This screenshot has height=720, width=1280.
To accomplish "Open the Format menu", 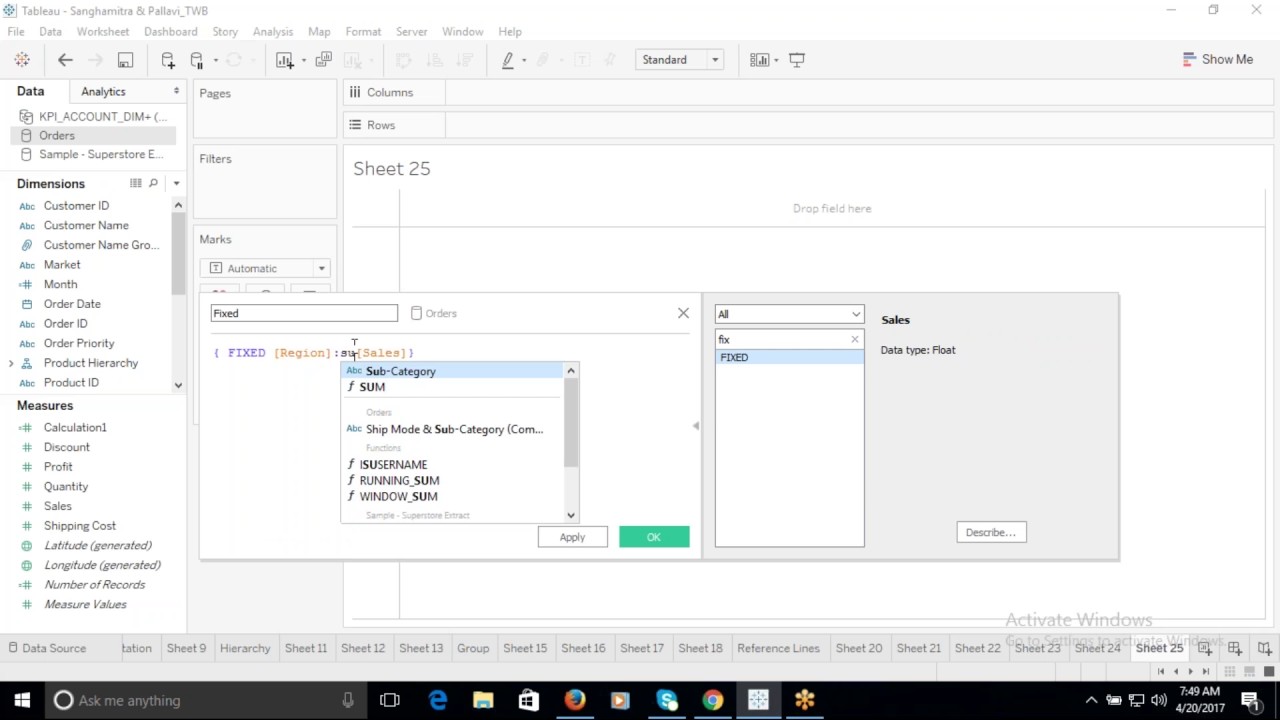I will (363, 32).
